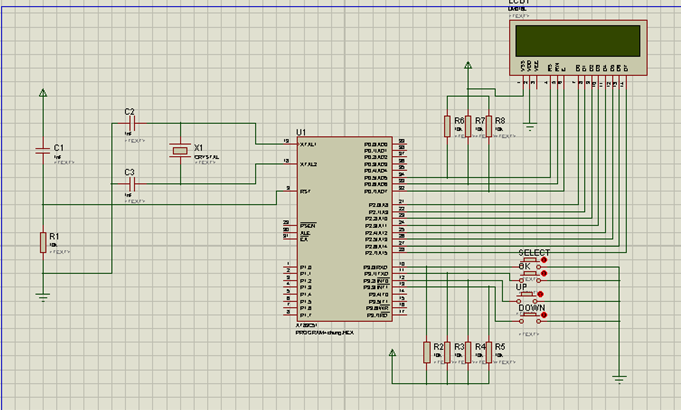Click capacitor C2 near the crystal
Image resolution: width=696 pixels, height=410 pixels.
click(x=134, y=123)
